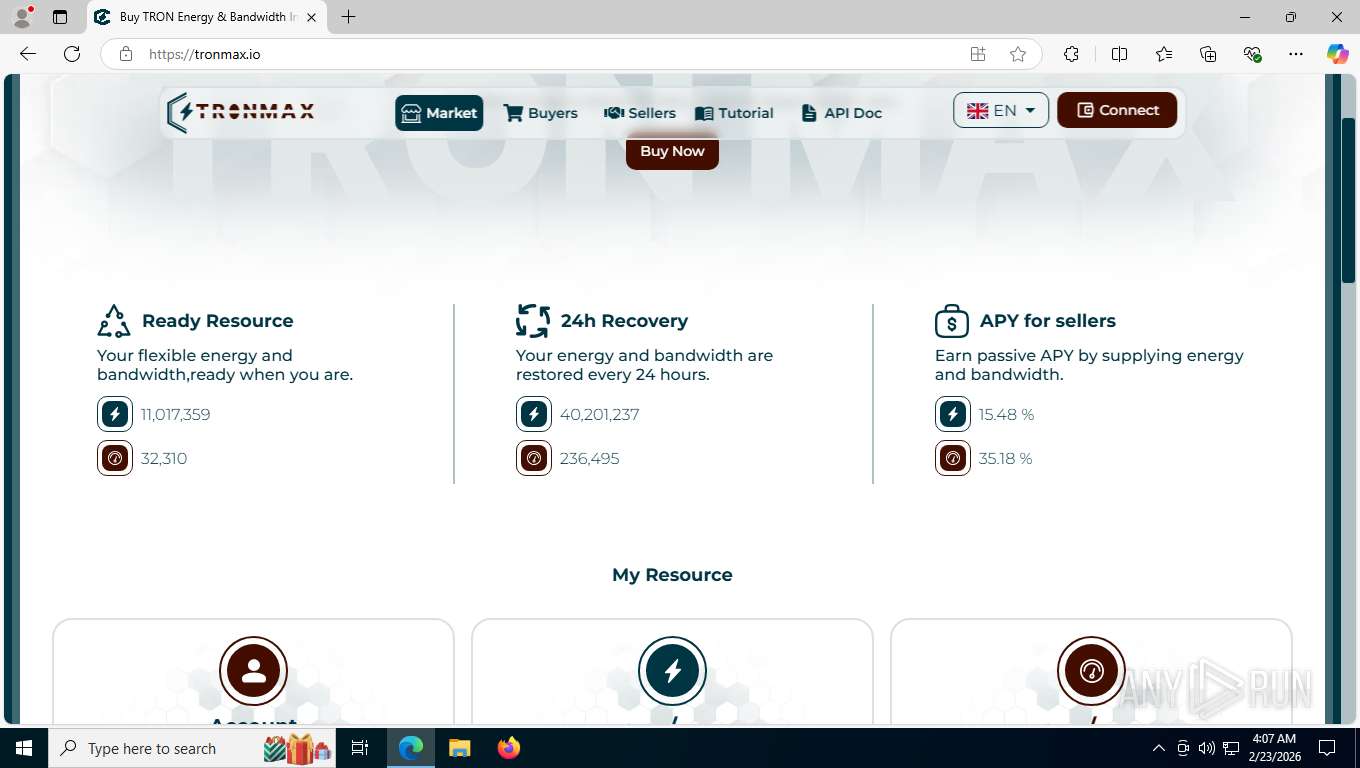Viewport: 1360px width, 768px height.
Task: Click the Connect wallet button
Action: tap(1117, 110)
